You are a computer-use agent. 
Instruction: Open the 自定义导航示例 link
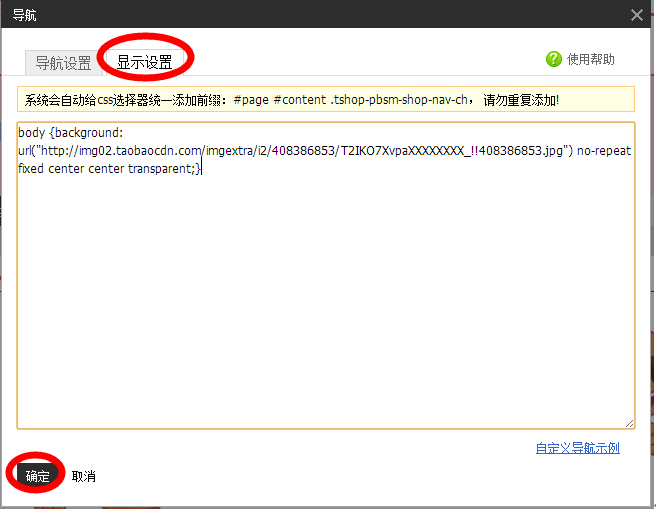[x=577, y=448]
